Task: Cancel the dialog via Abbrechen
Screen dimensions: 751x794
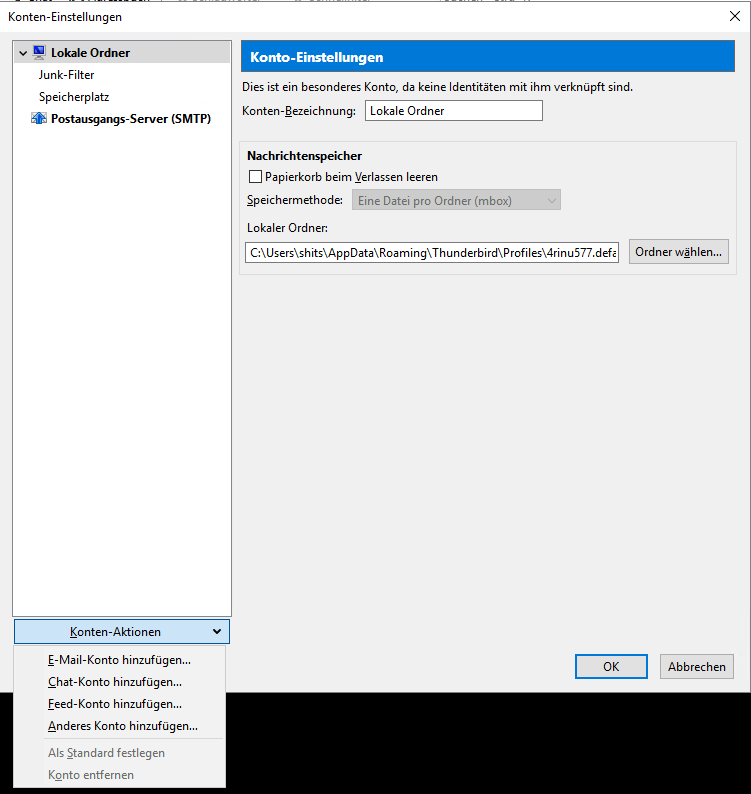Action: [x=696, y=667]
